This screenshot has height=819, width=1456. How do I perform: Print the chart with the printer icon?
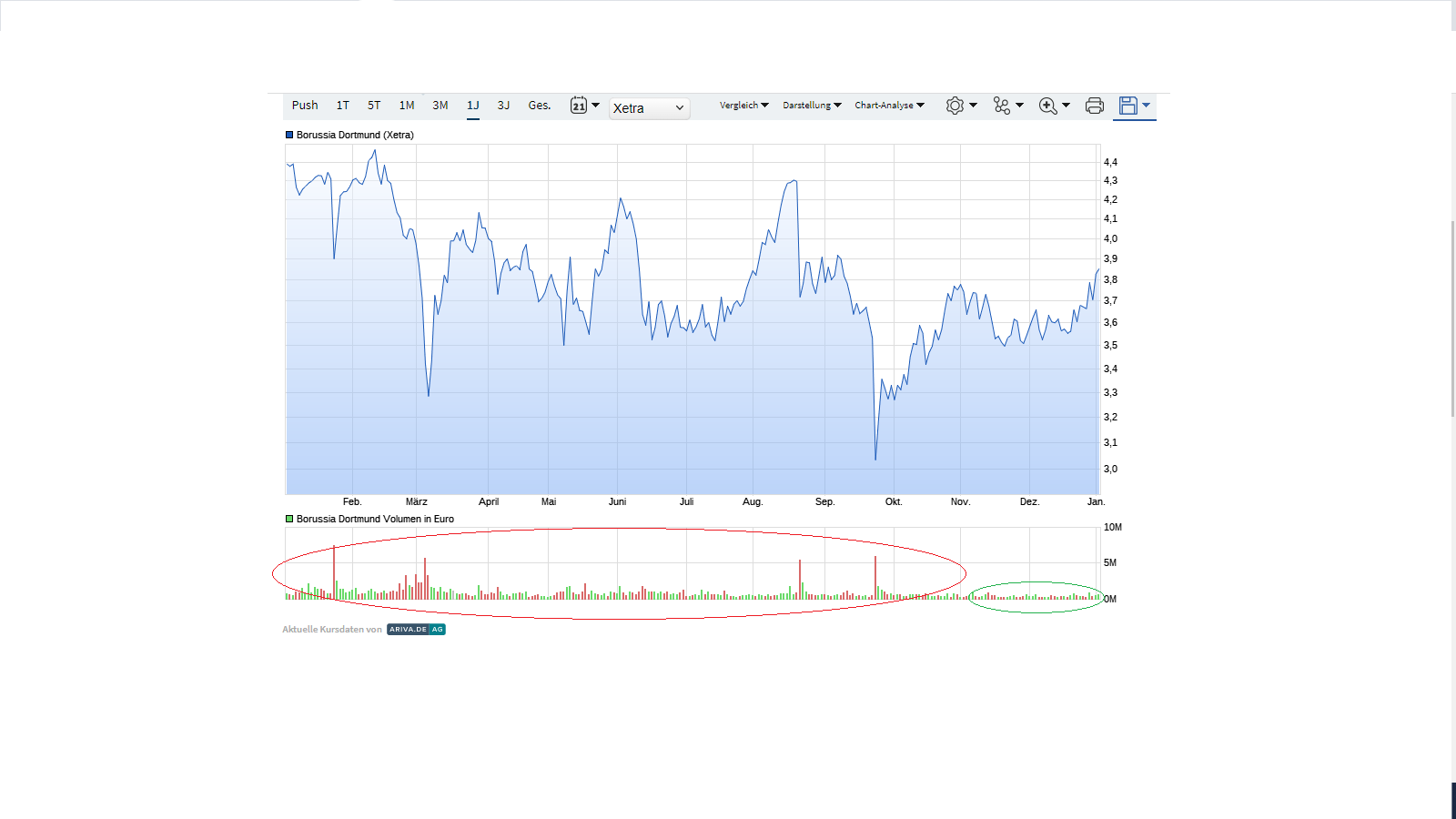click(1095, 106)
